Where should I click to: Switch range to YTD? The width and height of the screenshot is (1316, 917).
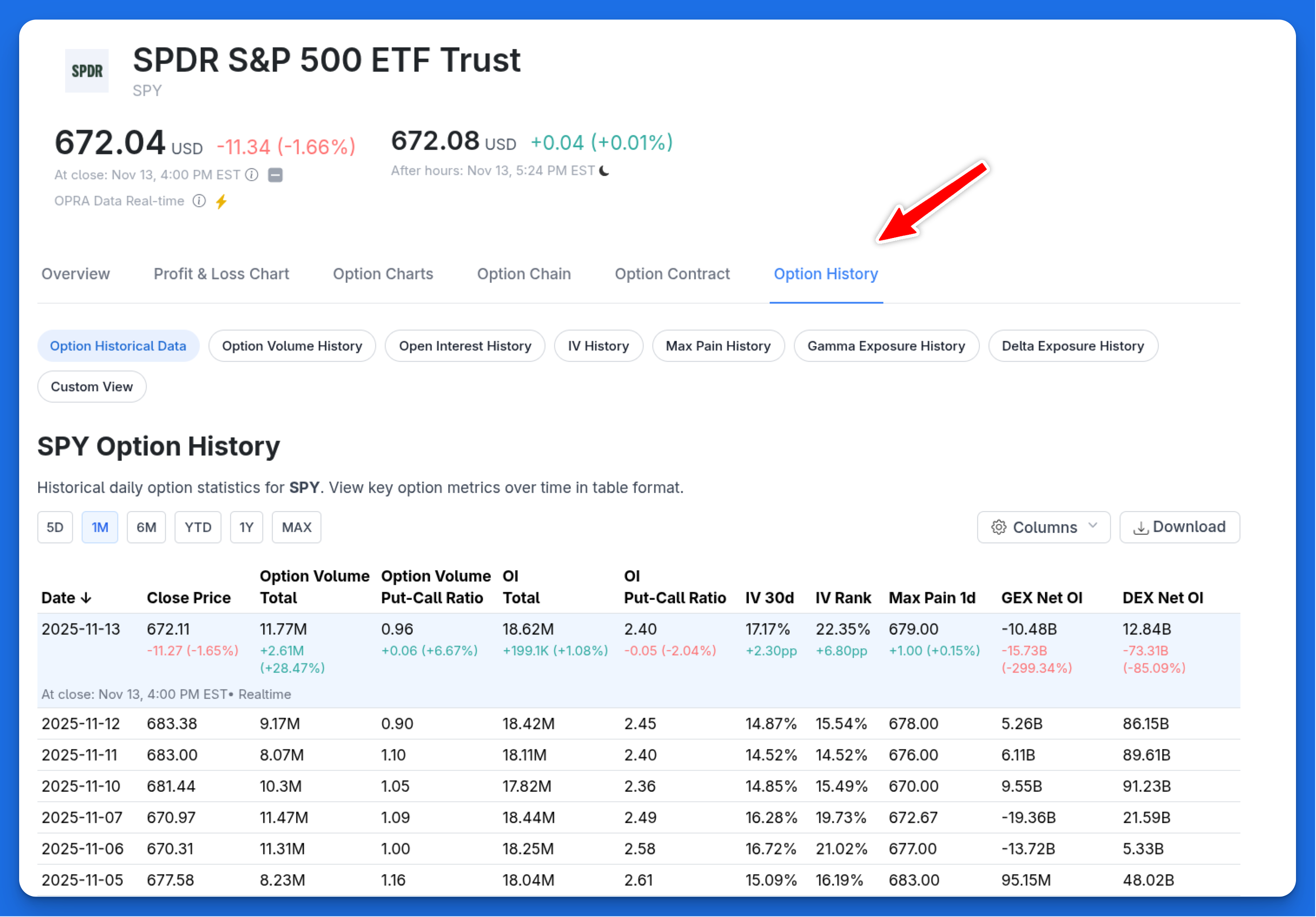click(198, 527)
